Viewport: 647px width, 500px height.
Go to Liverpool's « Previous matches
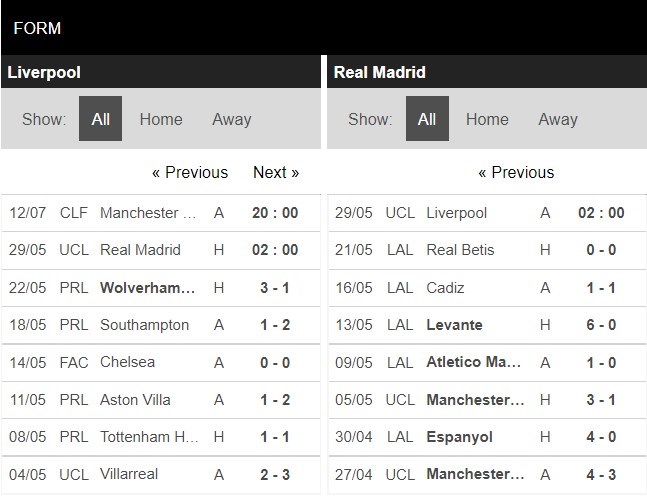(x=190, y=172)
